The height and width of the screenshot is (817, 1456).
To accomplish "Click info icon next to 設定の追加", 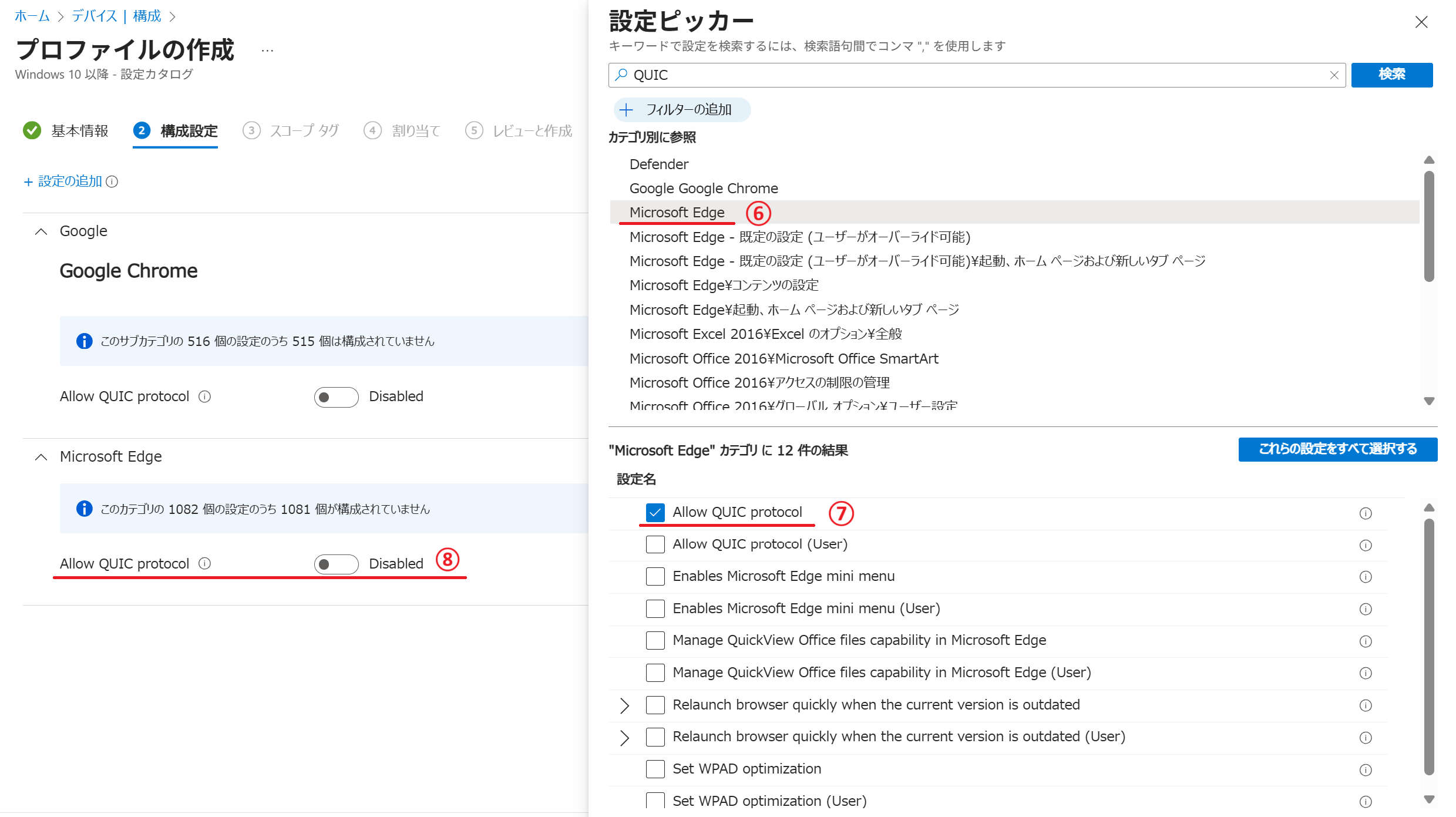I will [112, 181].
